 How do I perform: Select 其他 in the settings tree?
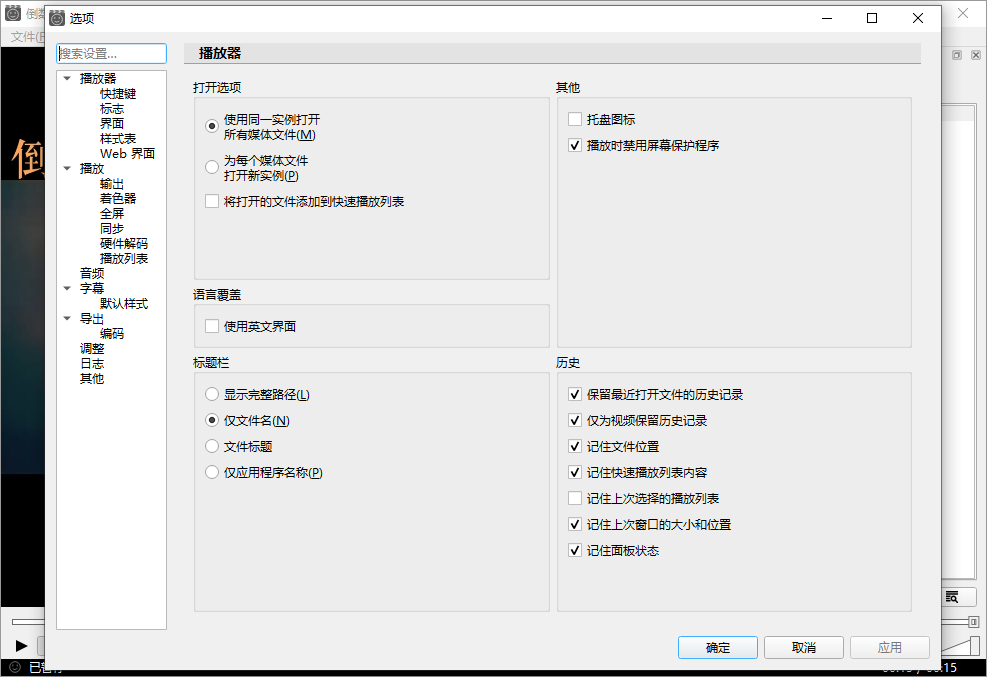click(x=92, y=379)
